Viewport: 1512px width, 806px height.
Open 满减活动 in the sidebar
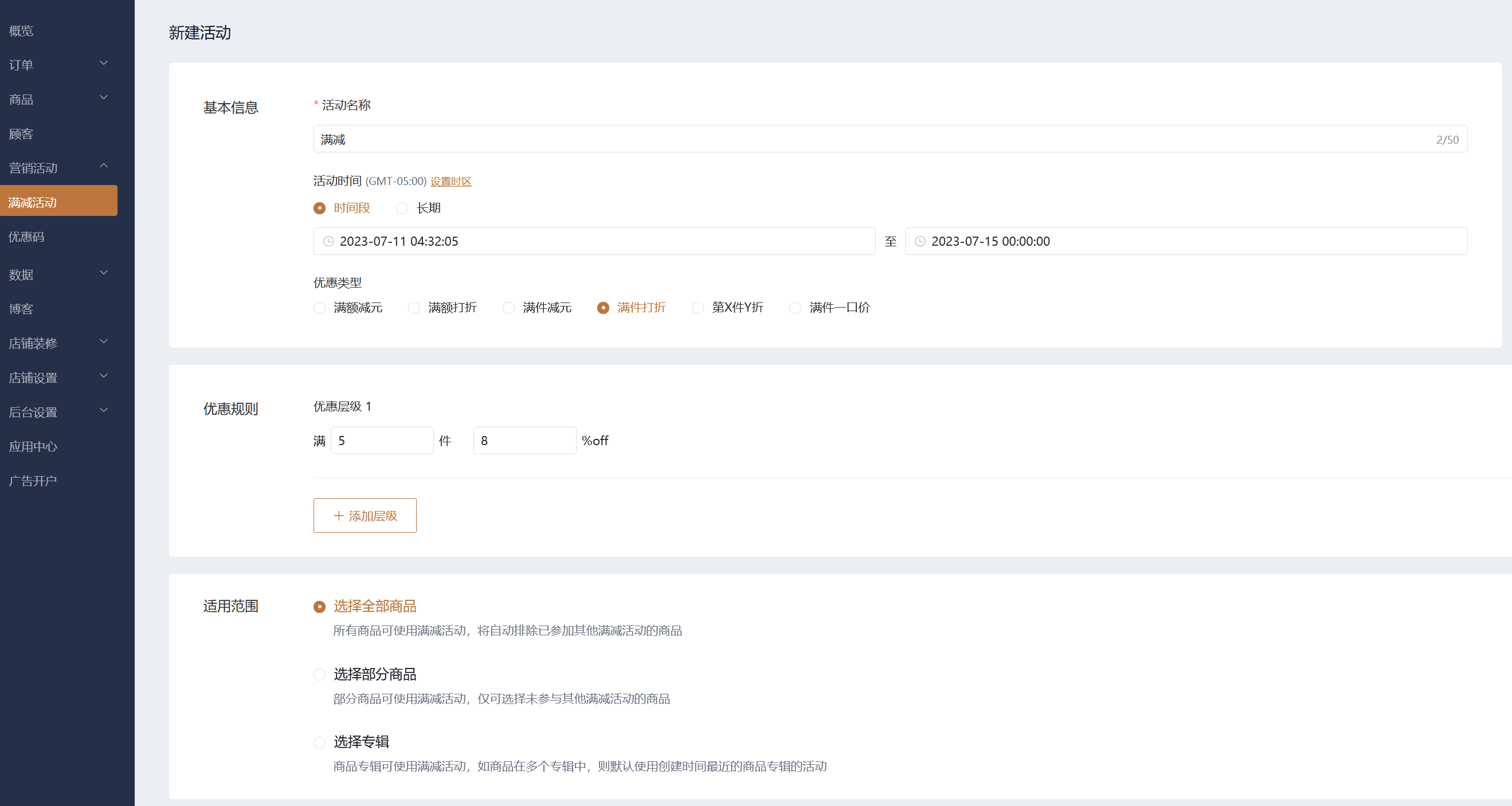58,202
